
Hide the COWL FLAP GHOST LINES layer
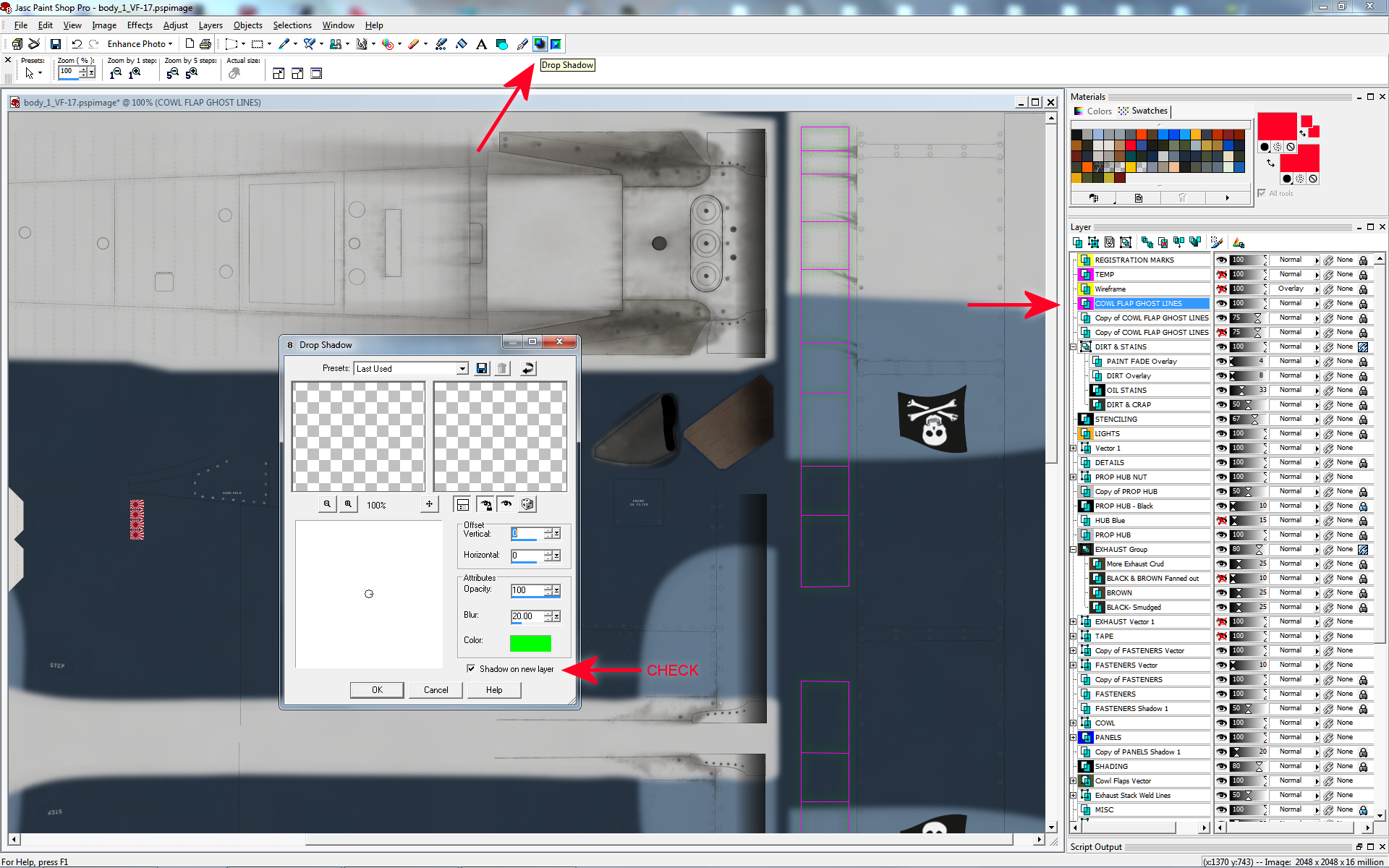coord(1222,303)
